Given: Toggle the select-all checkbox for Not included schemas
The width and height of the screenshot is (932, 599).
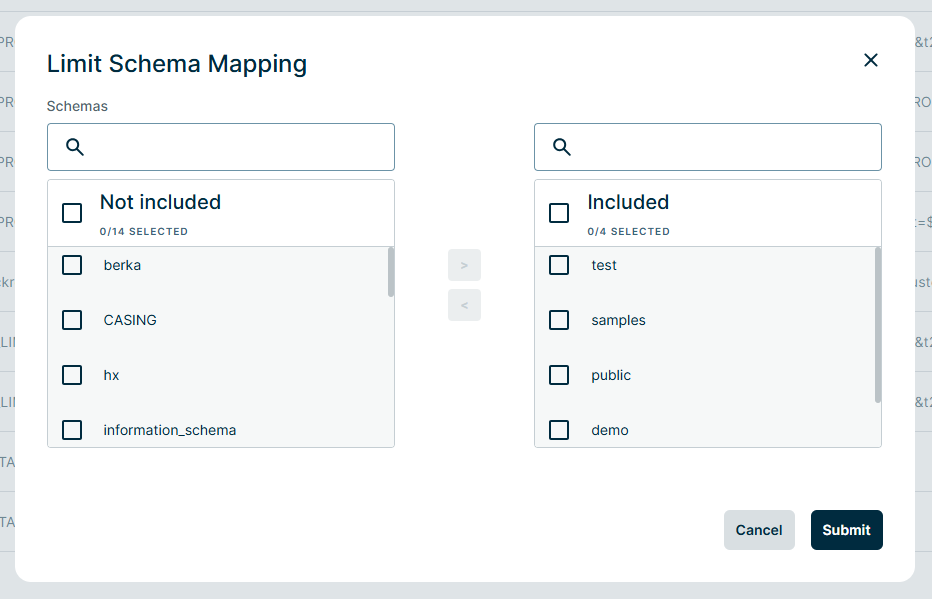Looking at the screenshot, I should point(71,213).
